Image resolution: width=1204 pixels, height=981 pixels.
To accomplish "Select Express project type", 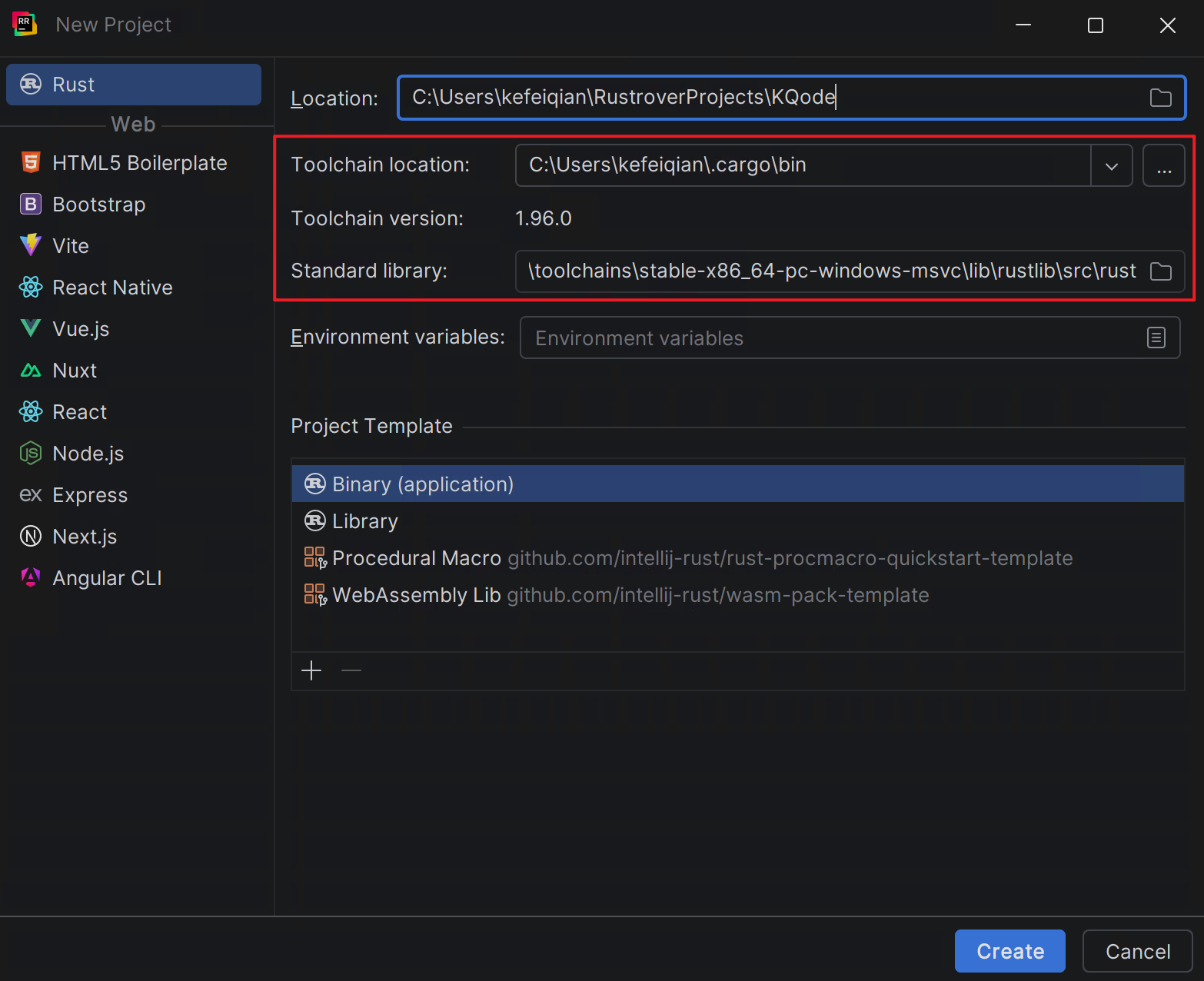I will (134, 495).
